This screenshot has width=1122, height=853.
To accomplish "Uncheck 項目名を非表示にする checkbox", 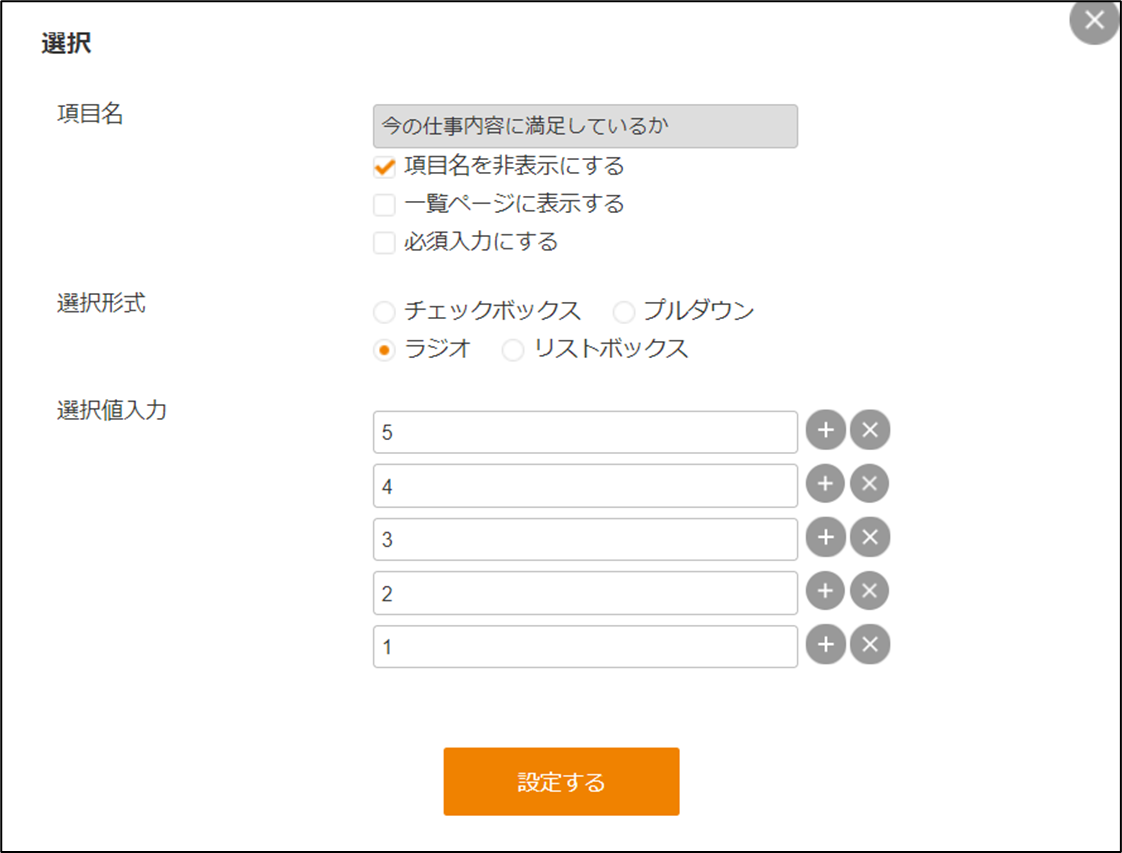I will [384, 167].
